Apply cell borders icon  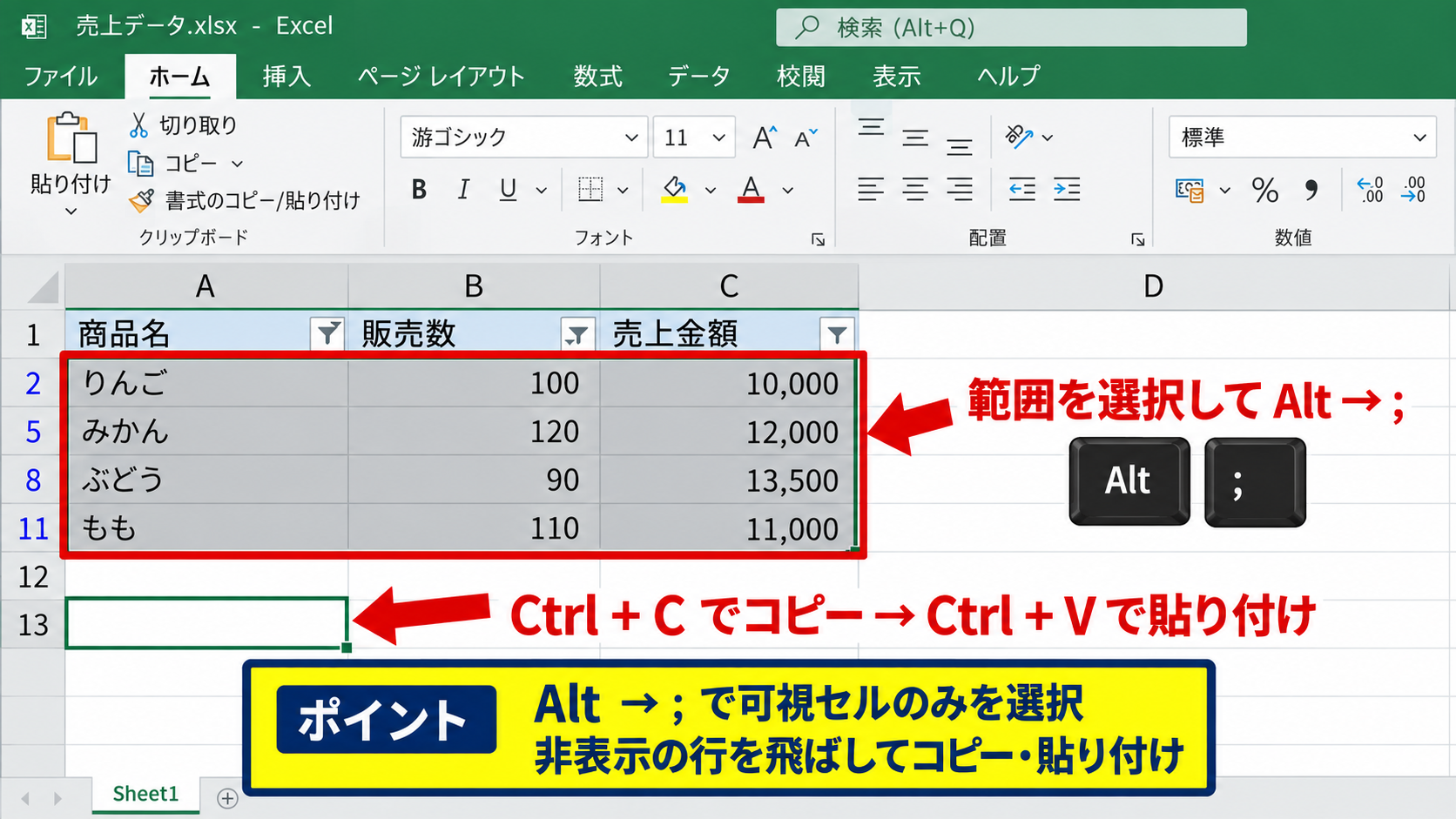coord(590,189)
